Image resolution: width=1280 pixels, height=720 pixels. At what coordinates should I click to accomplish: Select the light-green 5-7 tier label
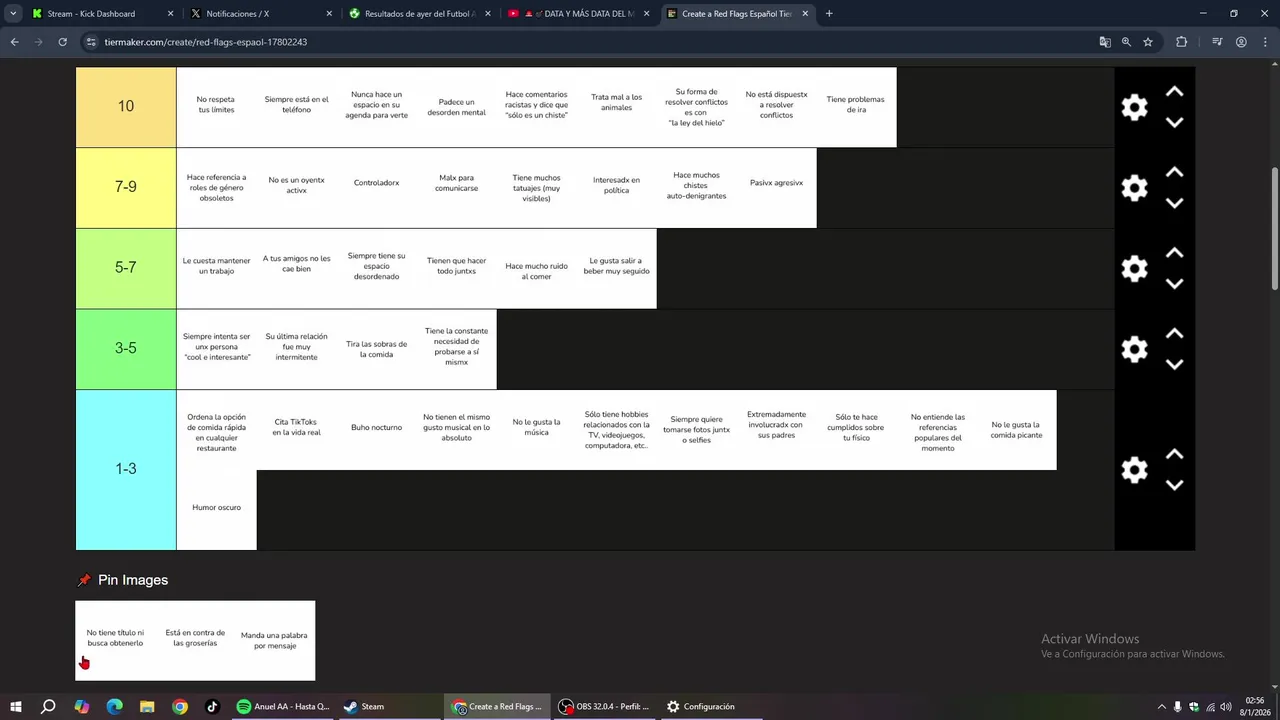coord(126,268)
